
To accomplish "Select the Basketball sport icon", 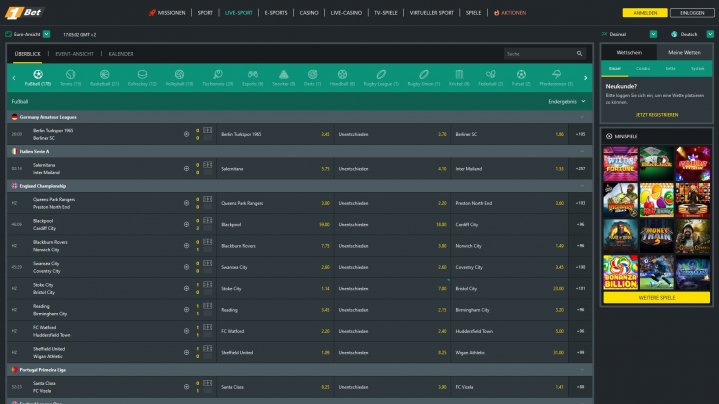I will [x=105, y=74].
